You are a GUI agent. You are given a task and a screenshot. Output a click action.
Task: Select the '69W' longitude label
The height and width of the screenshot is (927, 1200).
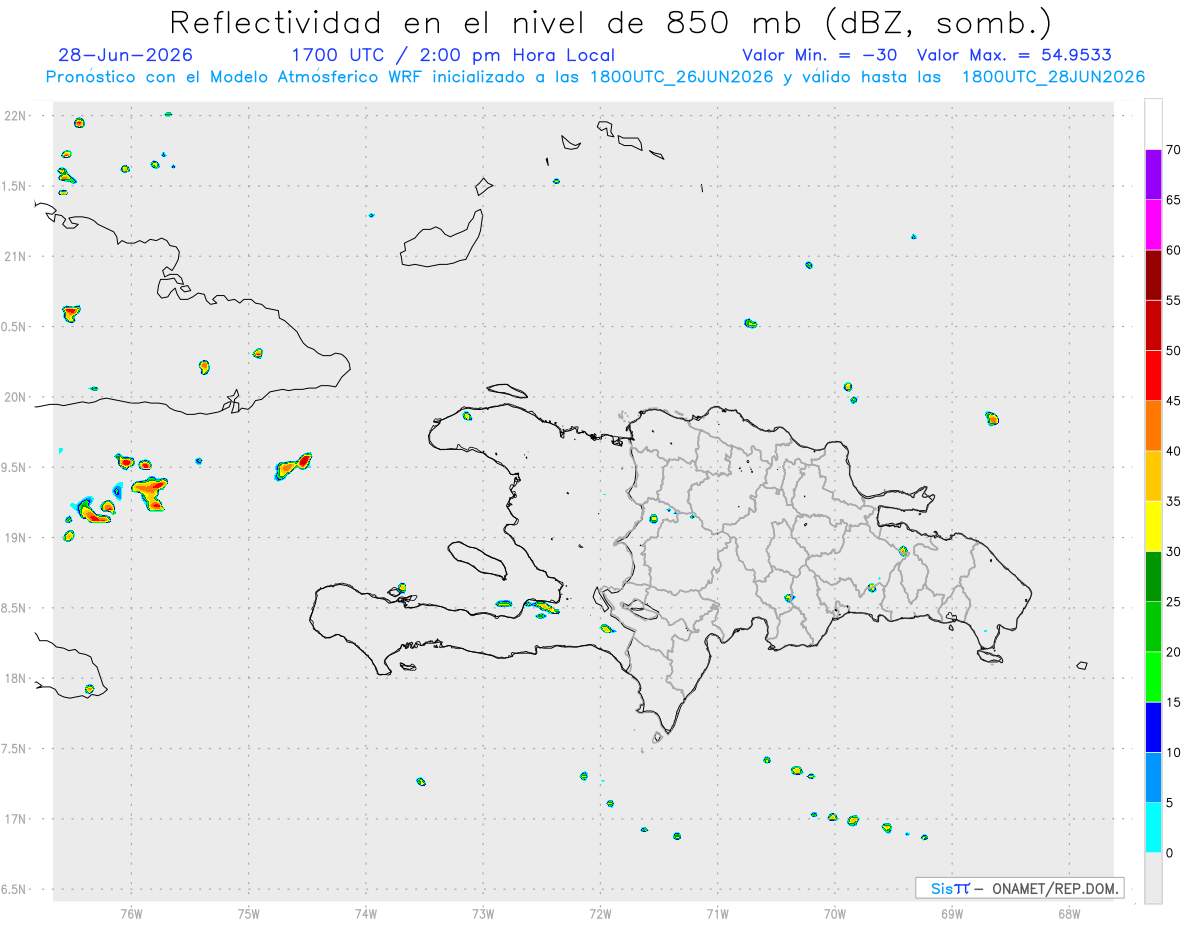[952, 914]
